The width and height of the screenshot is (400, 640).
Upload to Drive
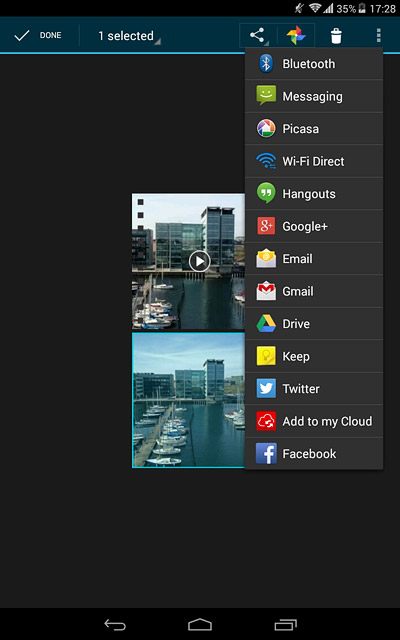pos(314,324)
